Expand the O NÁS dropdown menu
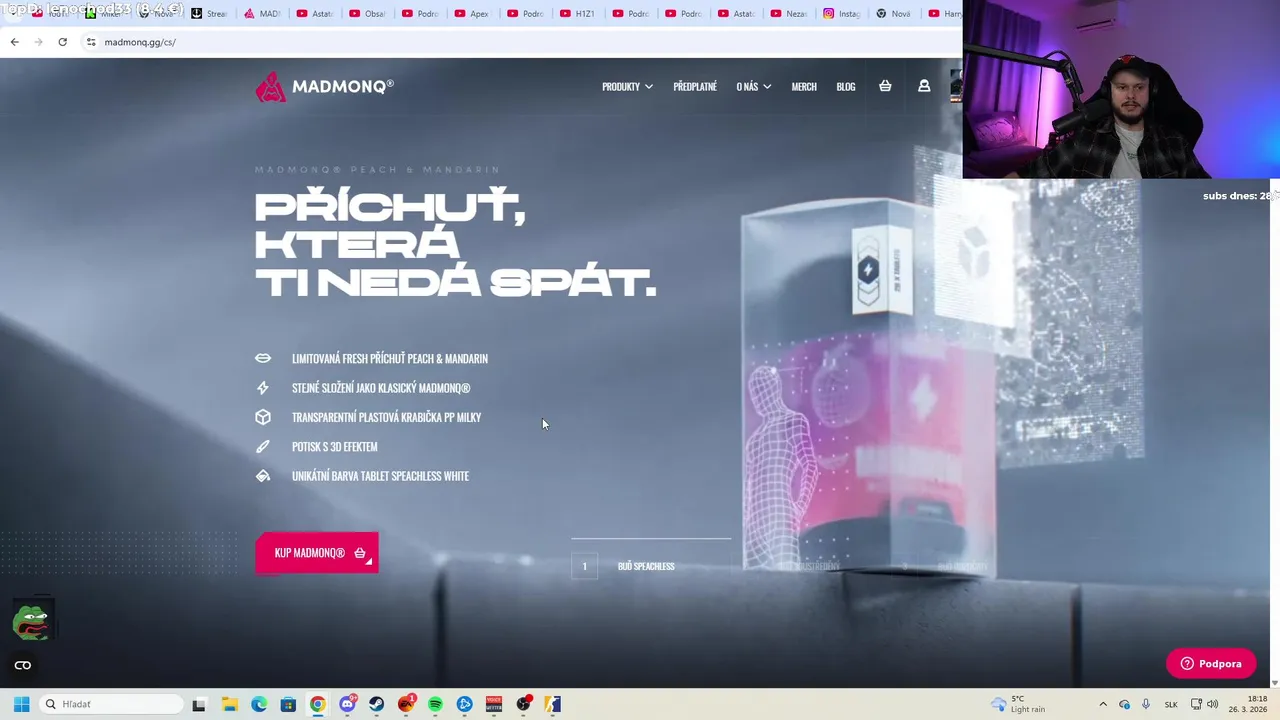This screenshot has height=720, width=1280. click(x=753, y=87)
